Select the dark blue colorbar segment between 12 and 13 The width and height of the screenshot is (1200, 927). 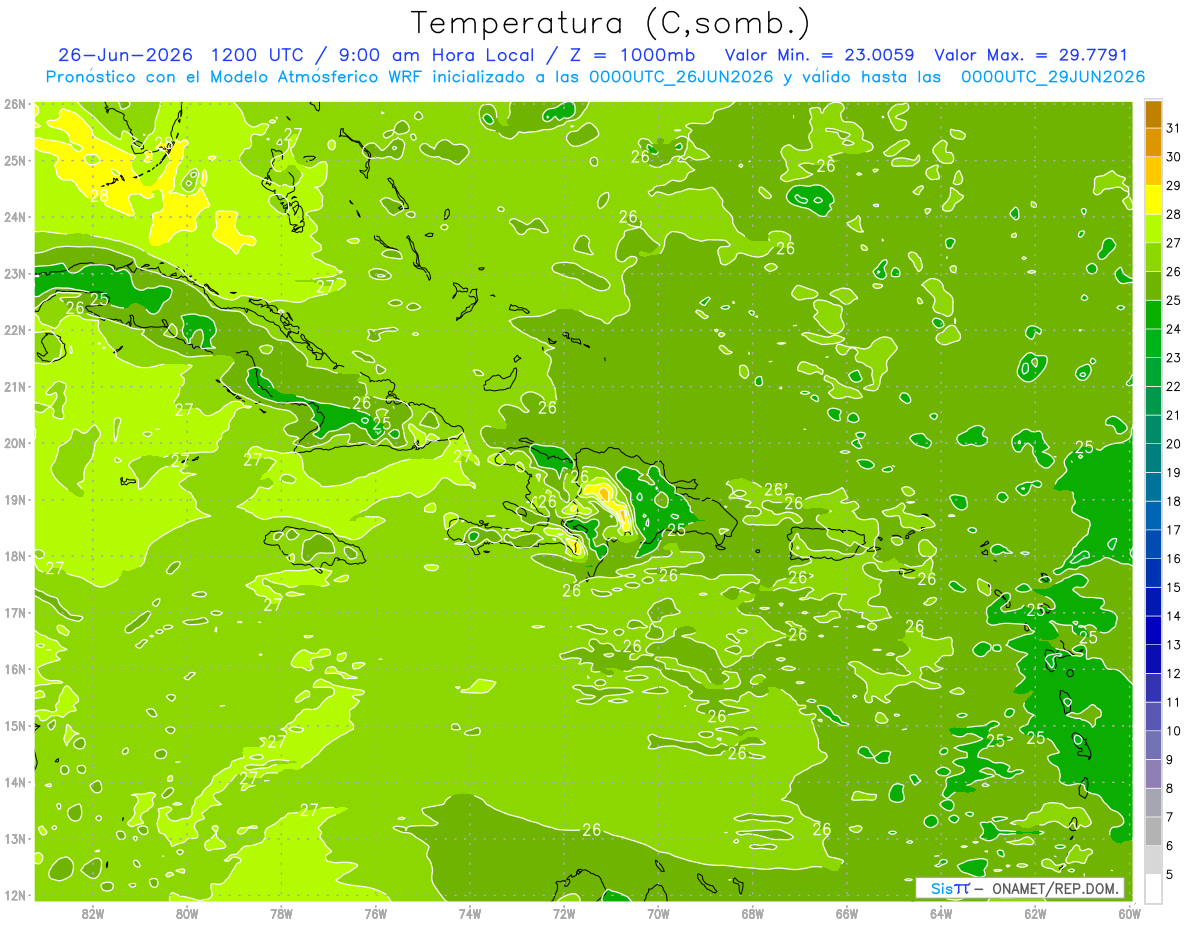pos(1153,658)
